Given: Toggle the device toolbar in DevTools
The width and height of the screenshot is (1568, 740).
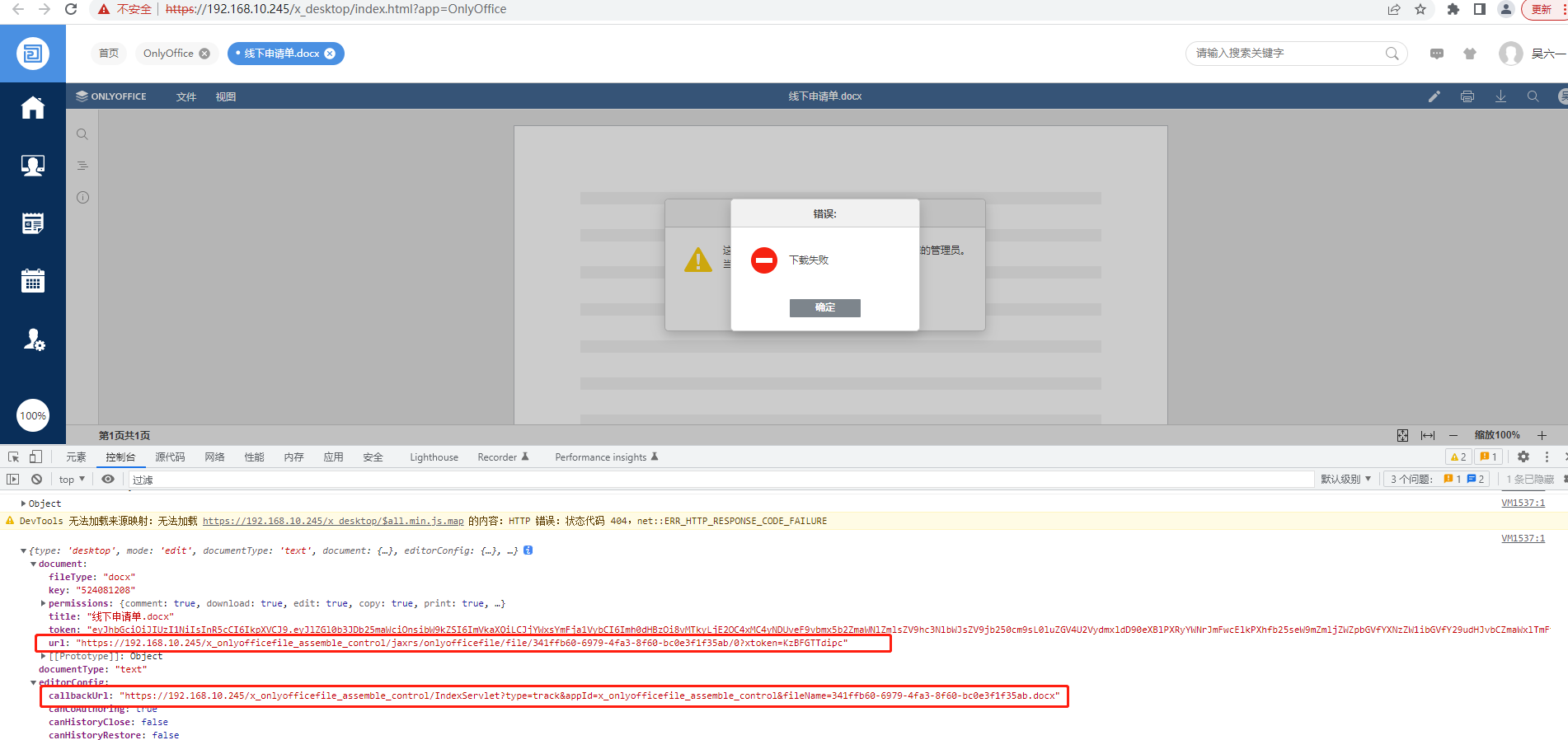Looking at the screenshot, I should [x=35, y=457].
